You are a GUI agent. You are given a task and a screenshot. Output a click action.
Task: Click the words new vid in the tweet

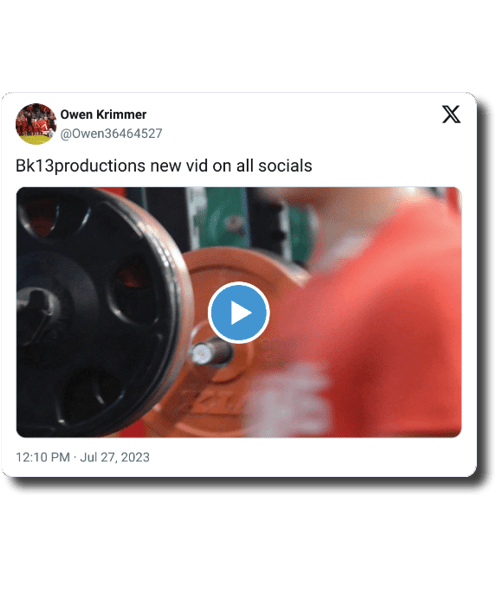179,166
